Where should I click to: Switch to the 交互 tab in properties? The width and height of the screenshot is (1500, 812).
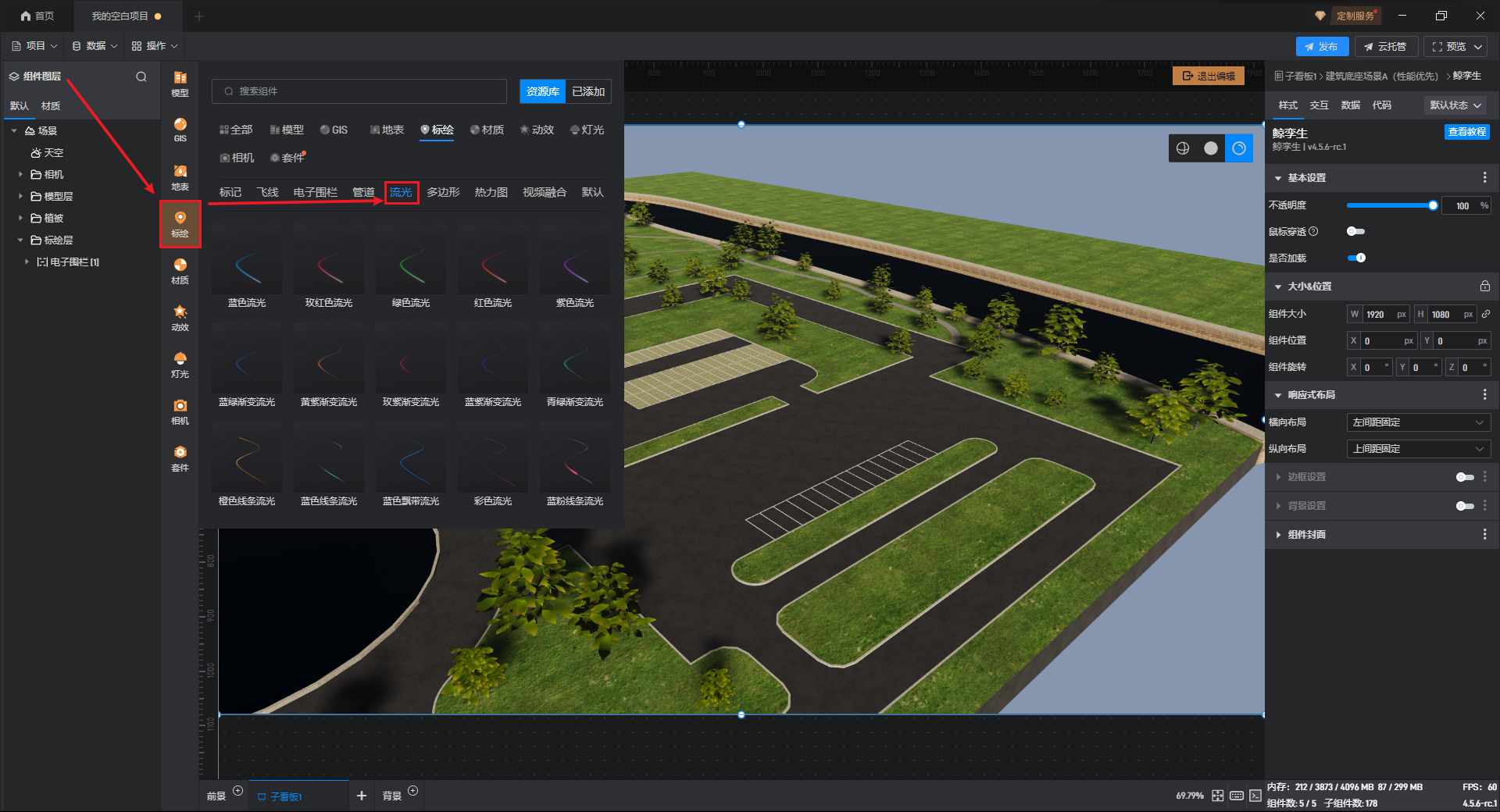pyautogui.click(x=1319, y=105)
